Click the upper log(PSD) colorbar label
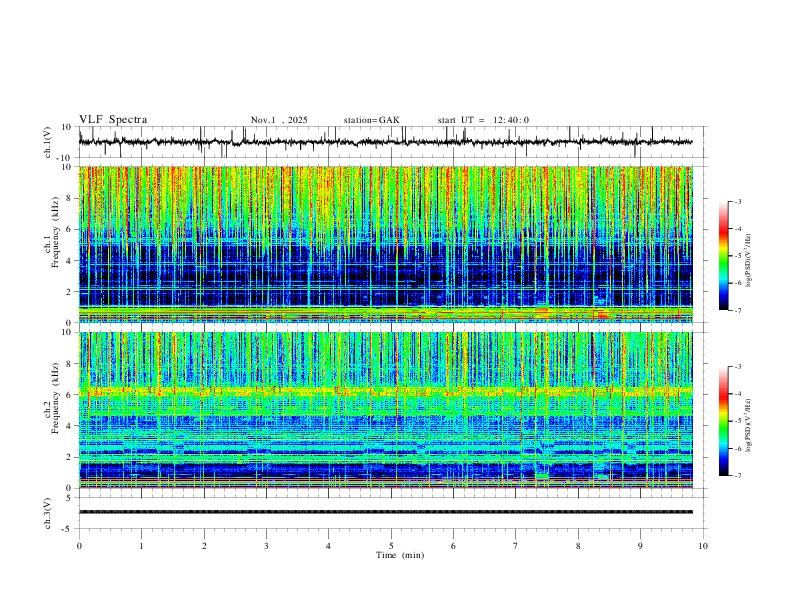 pyautogui.click(x=748, y=260)
